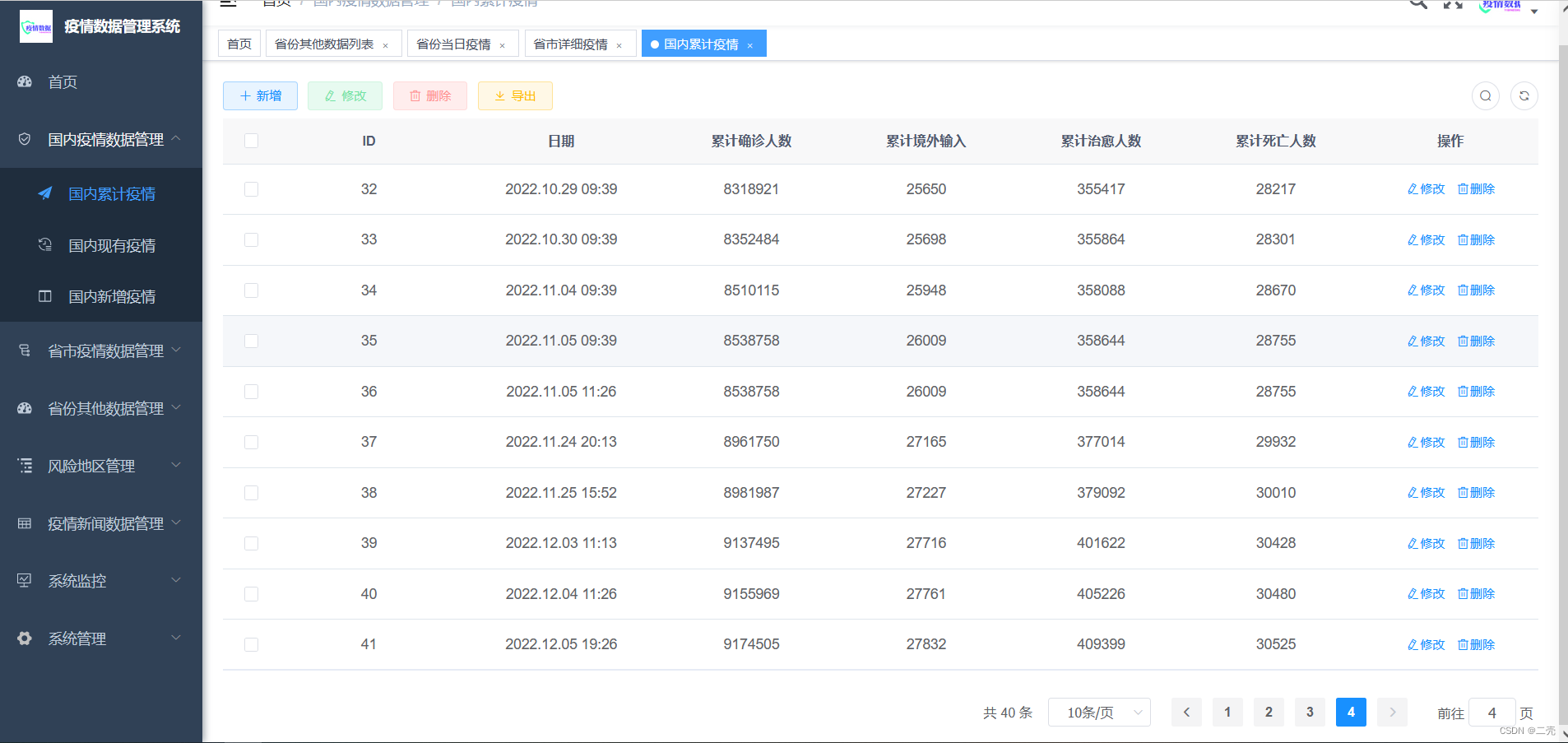Switch to the 首页 tab

[x=239, y=44]
